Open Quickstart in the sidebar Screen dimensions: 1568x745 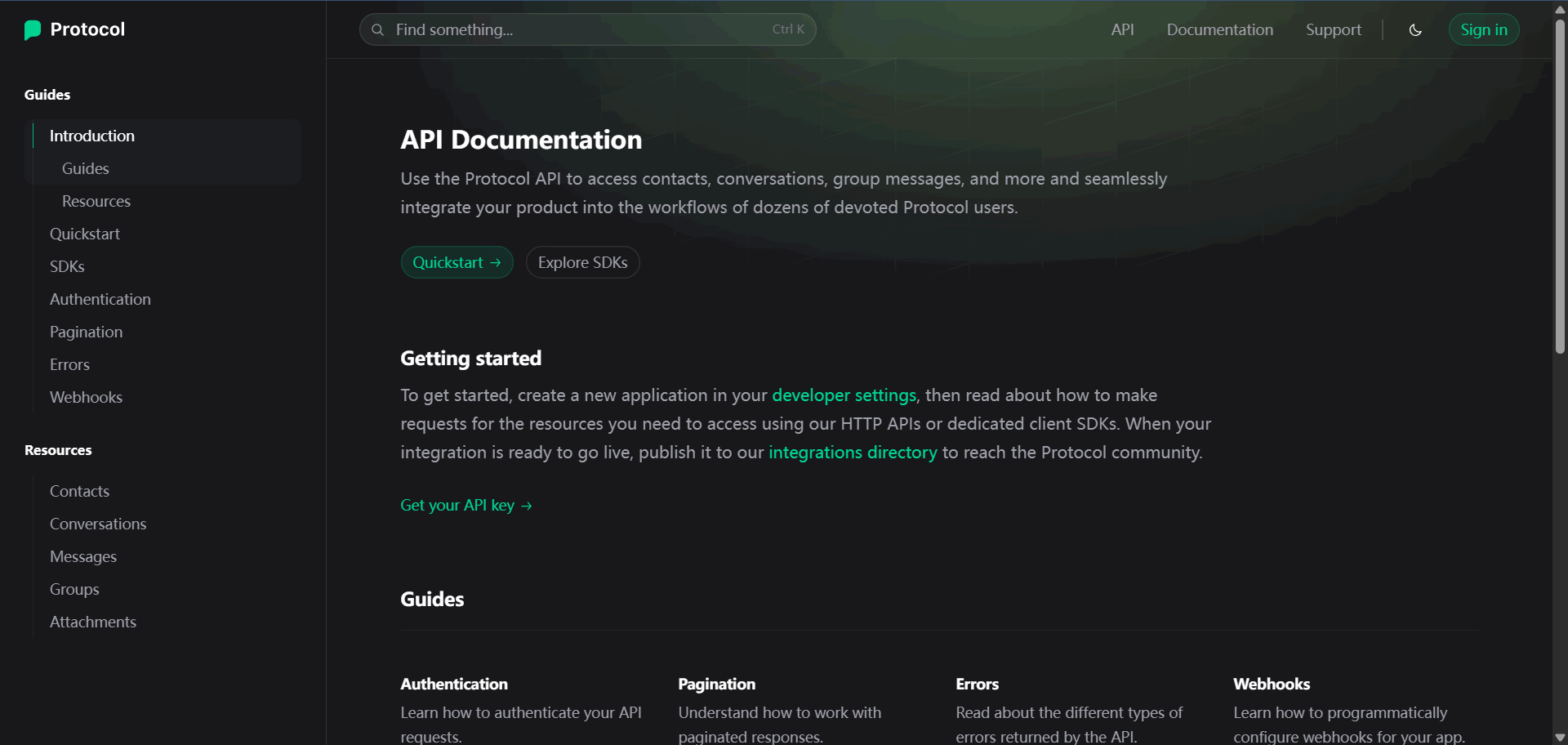(x=85, y=234)
